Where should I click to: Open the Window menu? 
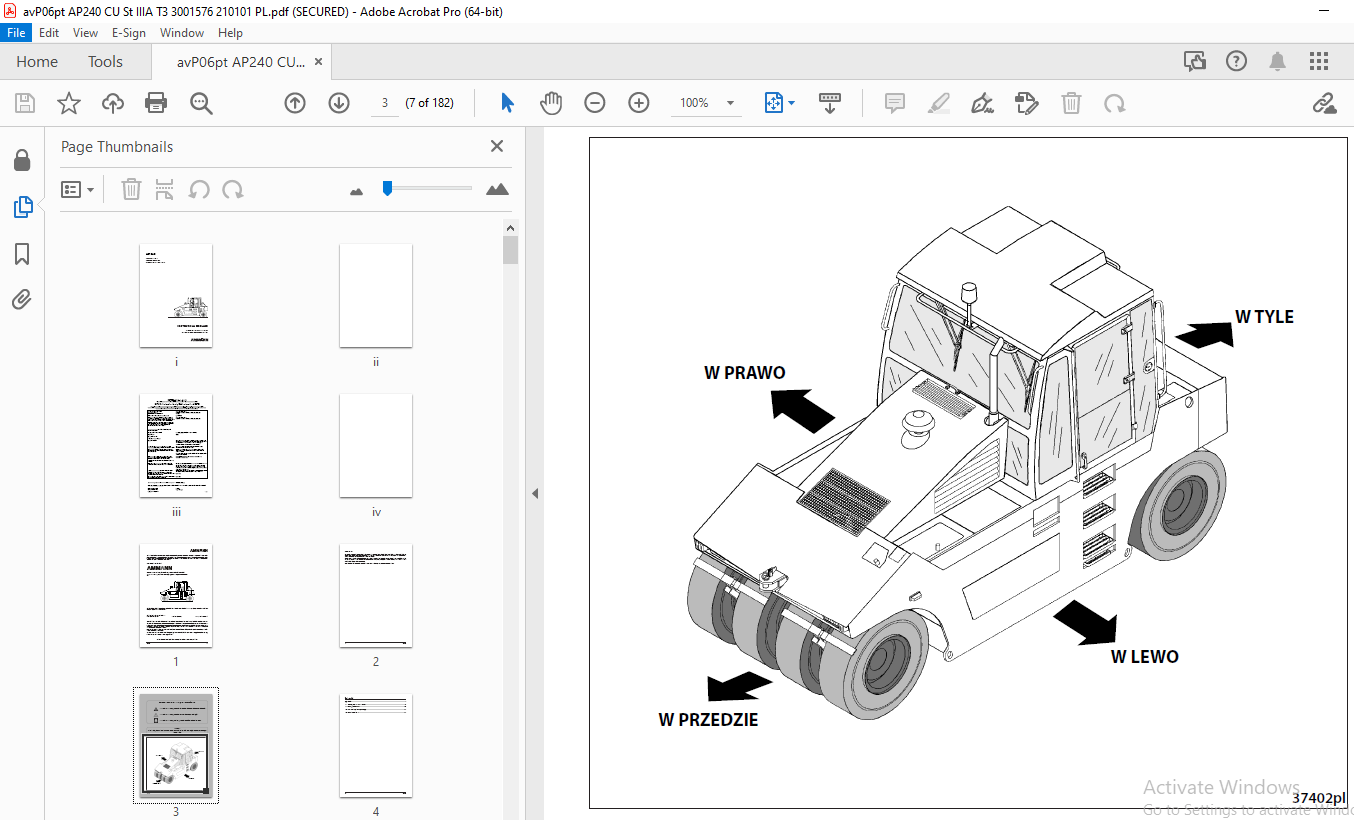(182, 33)
